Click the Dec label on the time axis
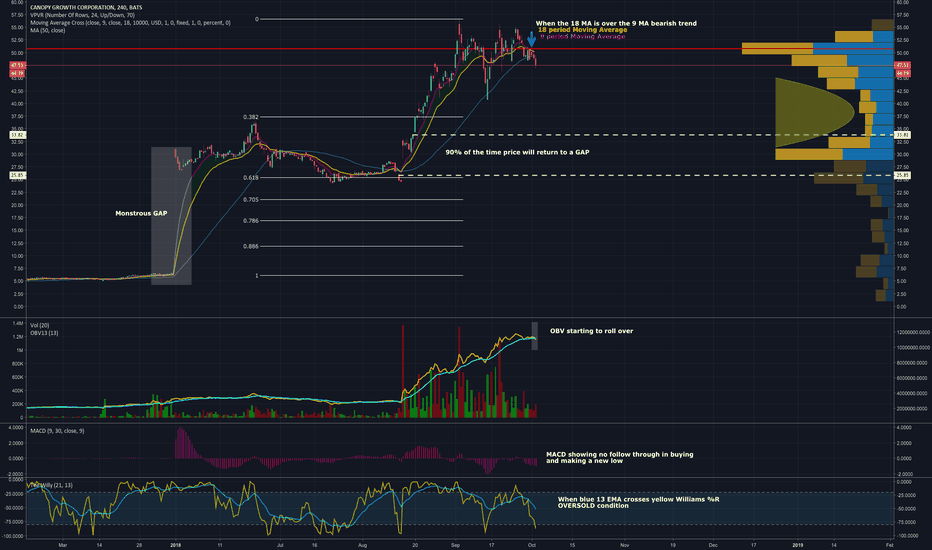 [713, 545]
